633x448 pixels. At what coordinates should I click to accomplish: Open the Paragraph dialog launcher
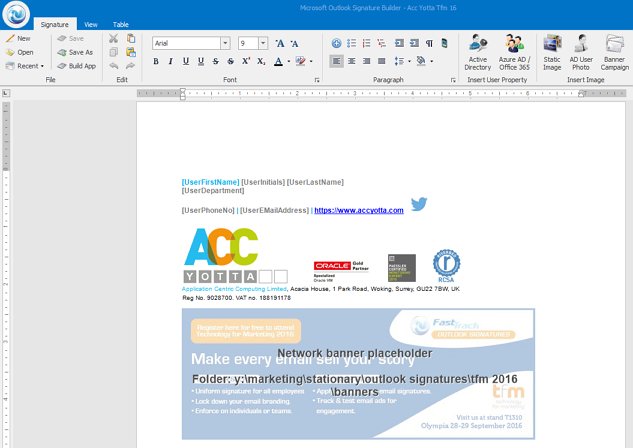coord(453,80)
